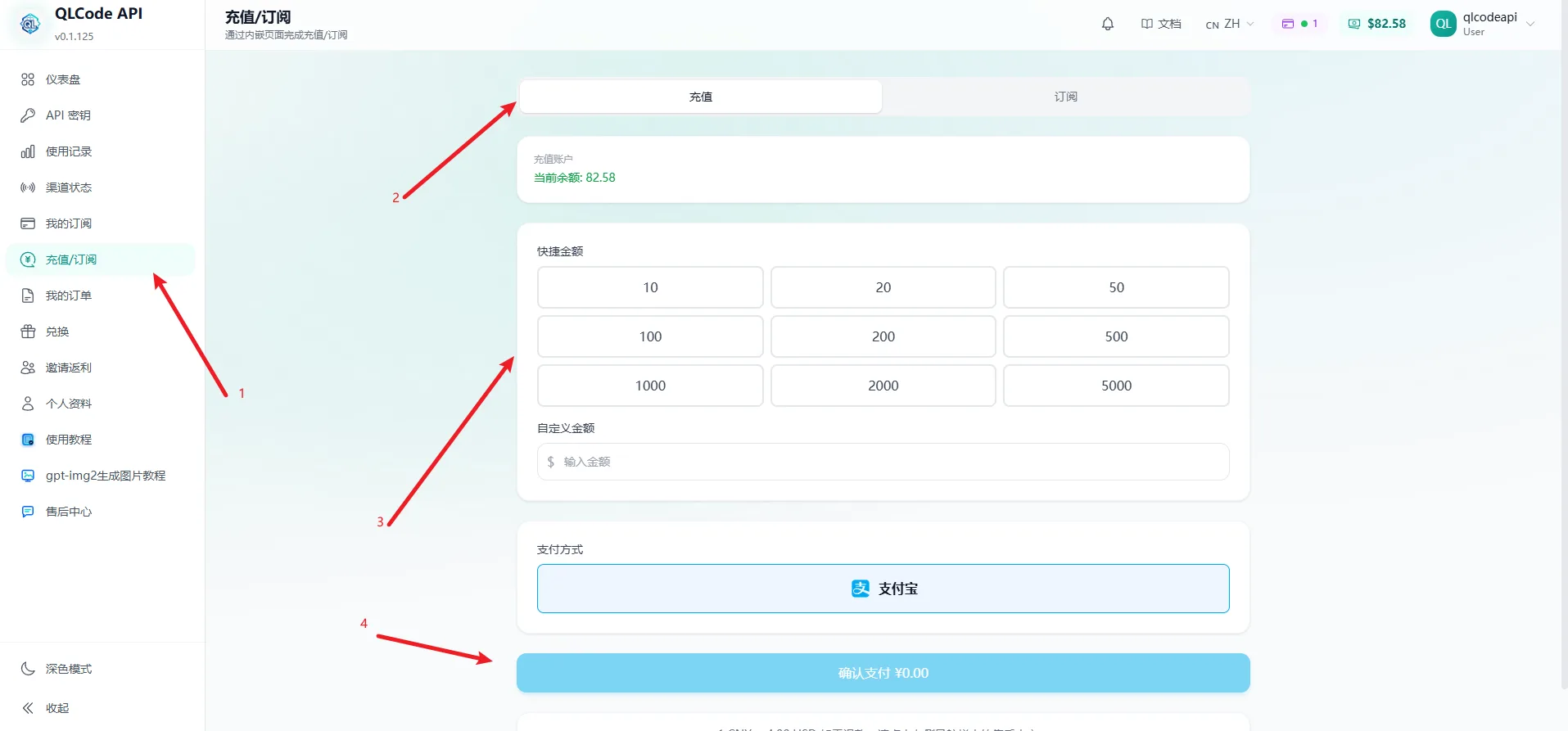The width and height of the screenshot is (1568, 731).
Task: Select quick amount 20
Action: coord(883,287)
